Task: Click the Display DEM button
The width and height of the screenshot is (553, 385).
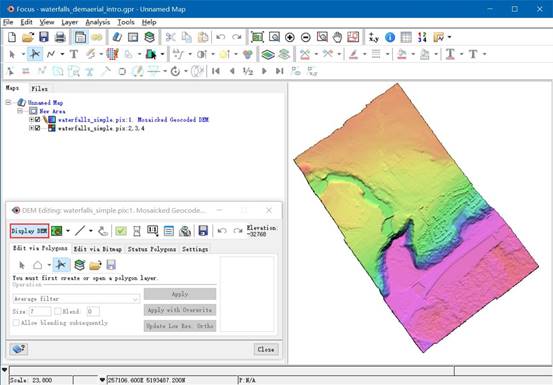Action: click(x=29, y=231)
